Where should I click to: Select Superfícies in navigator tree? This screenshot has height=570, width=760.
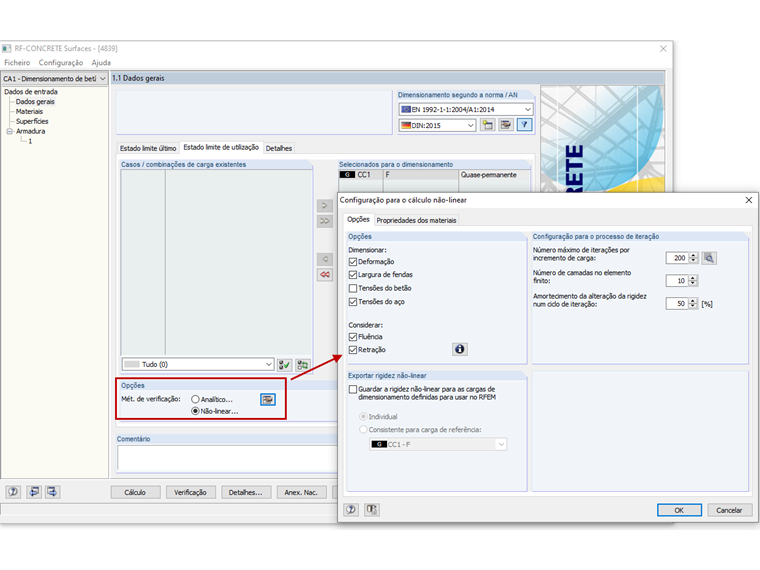click(32, 121)
